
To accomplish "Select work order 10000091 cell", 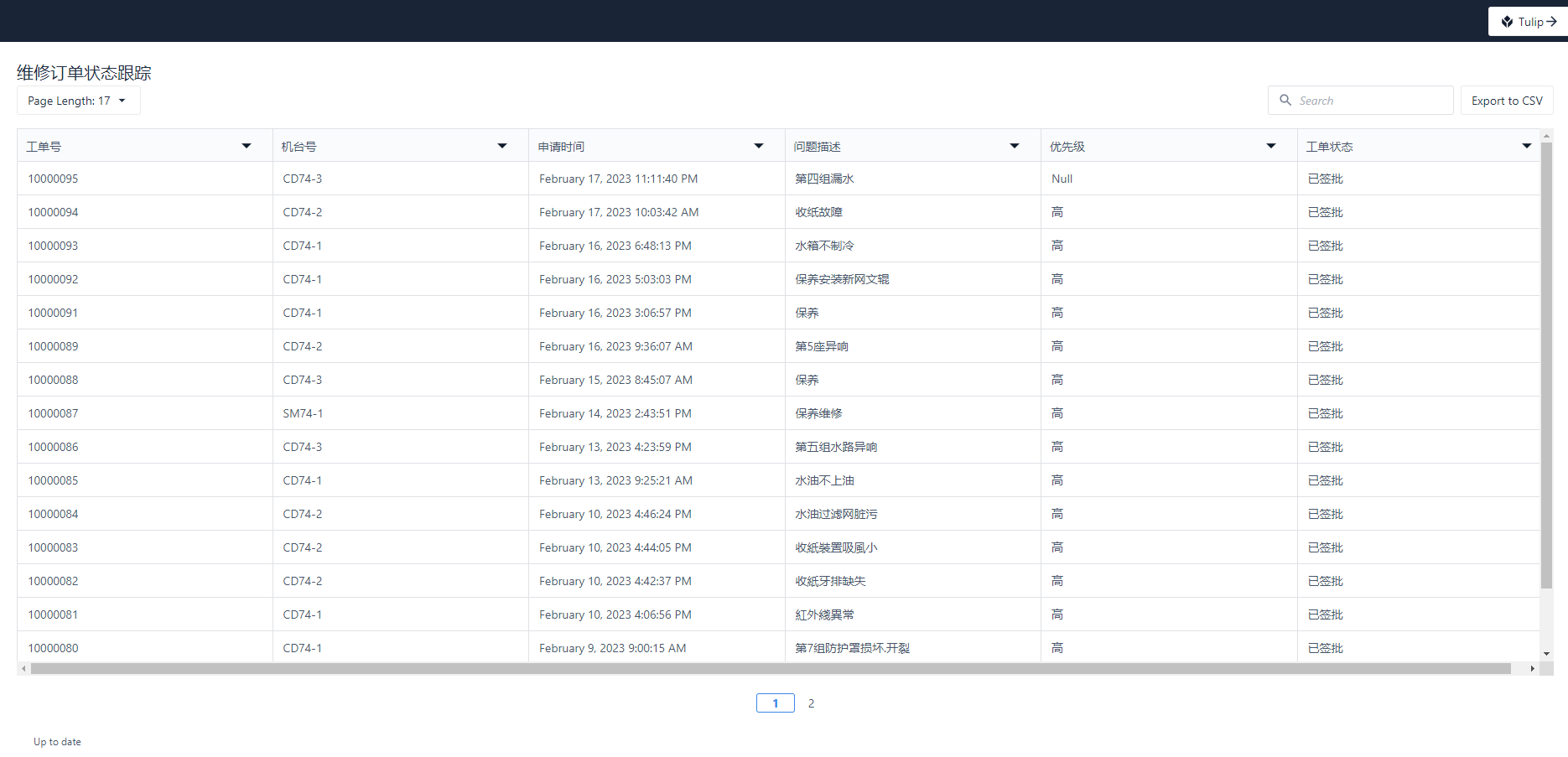I will tap(145, 313).
